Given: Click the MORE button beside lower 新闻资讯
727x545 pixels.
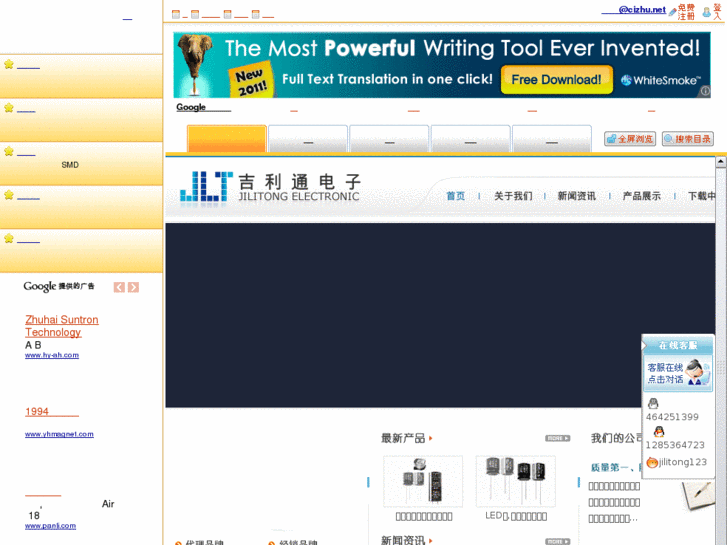Looking at the screenshot, I should pos(557,541).
